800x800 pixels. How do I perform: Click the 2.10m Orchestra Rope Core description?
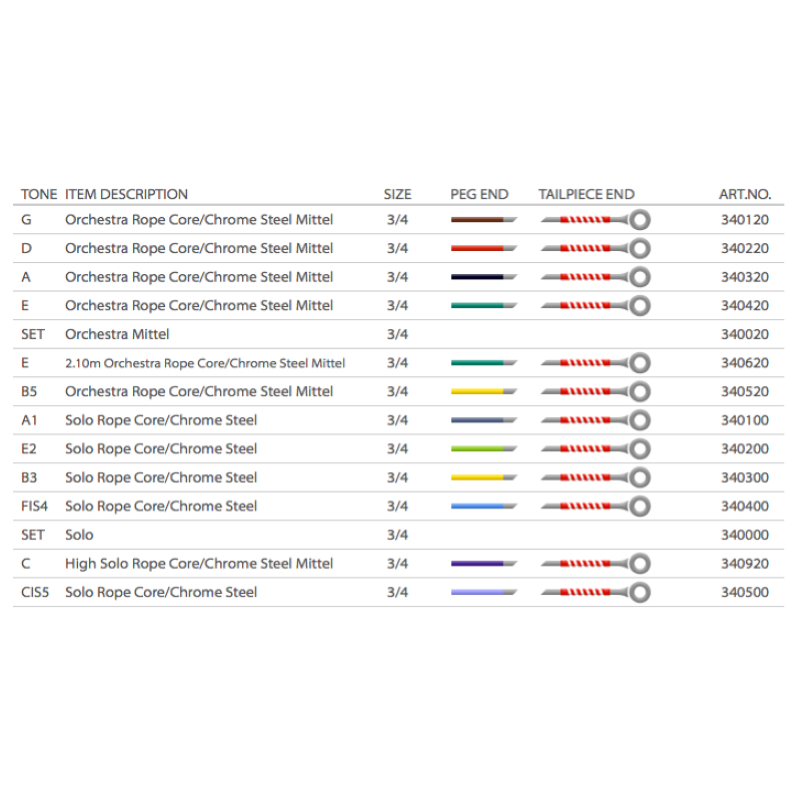click(205, 363)
